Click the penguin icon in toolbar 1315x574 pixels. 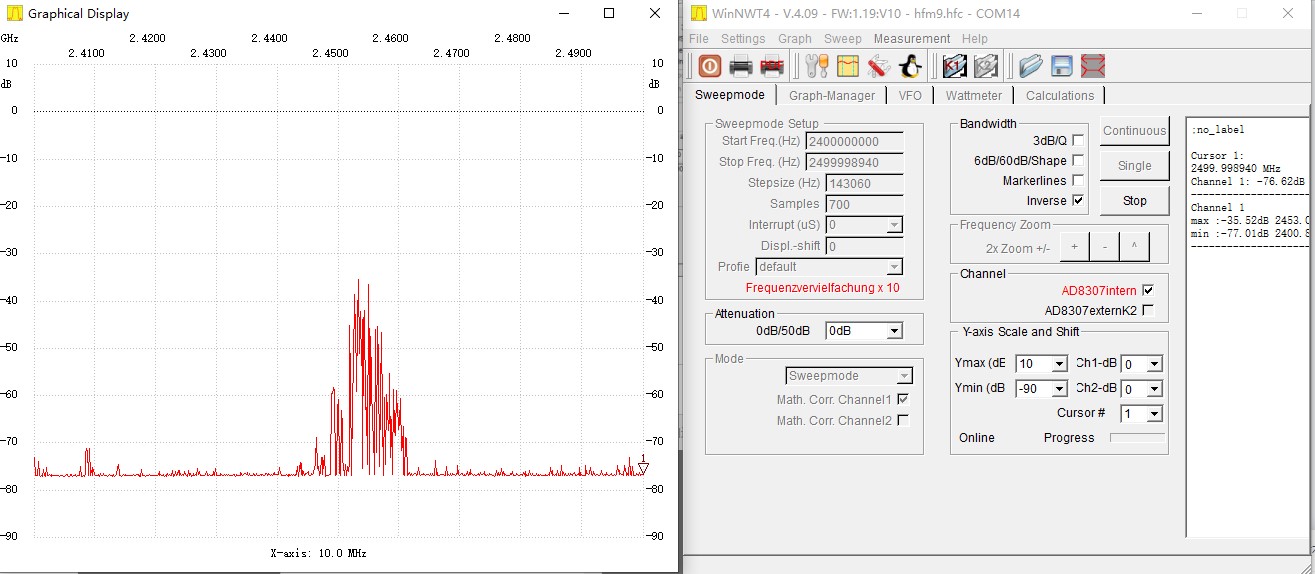coord(910,67)
